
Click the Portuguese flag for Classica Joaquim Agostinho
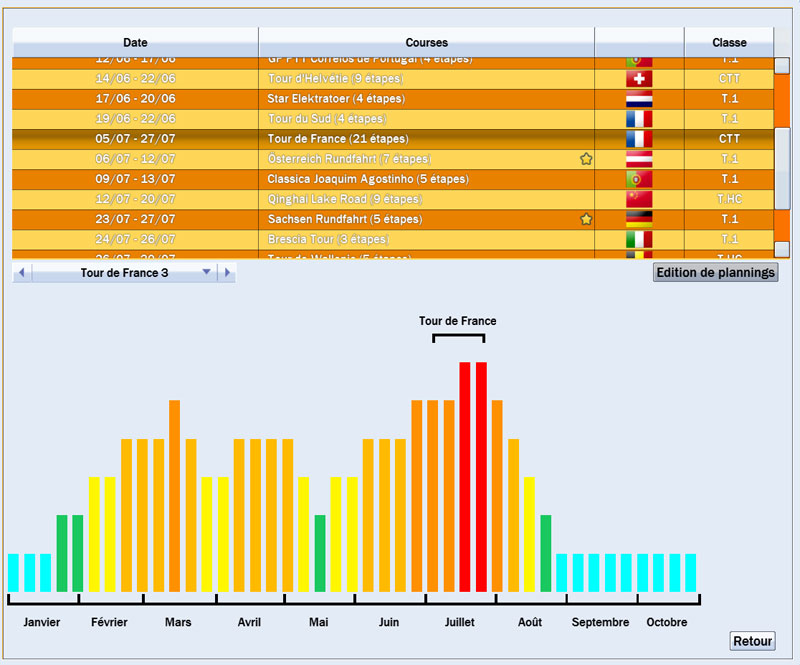639,179
